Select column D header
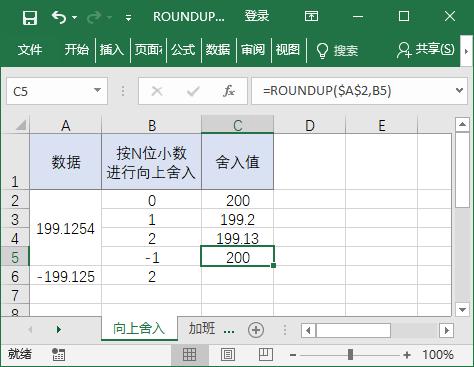Image resolution: width=474 pixels, height=367 pixels. click(x=310, y=125)
